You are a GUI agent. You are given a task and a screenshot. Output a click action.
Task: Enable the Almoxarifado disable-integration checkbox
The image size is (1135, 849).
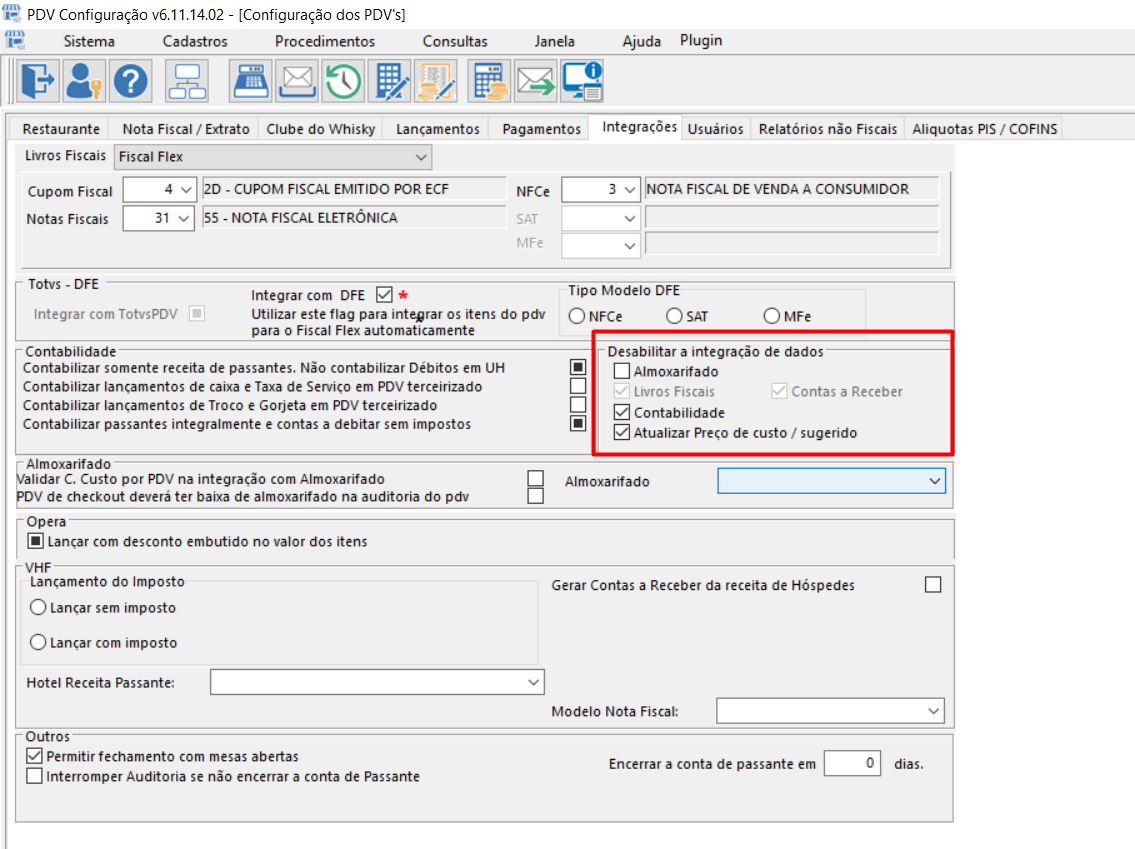click(x=622, y=371)
